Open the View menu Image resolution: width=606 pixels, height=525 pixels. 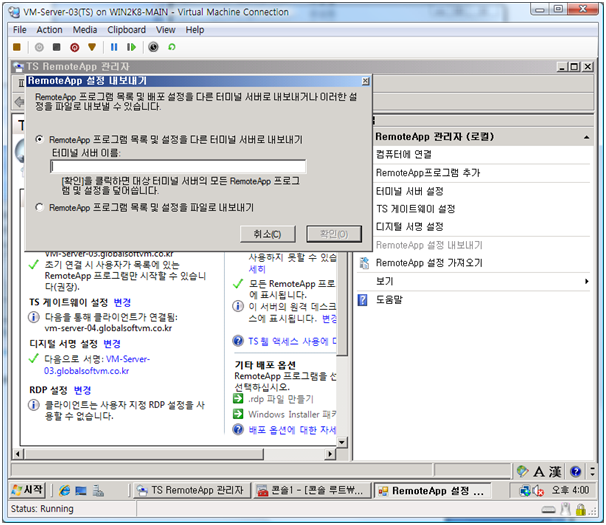tap(165, 30)
